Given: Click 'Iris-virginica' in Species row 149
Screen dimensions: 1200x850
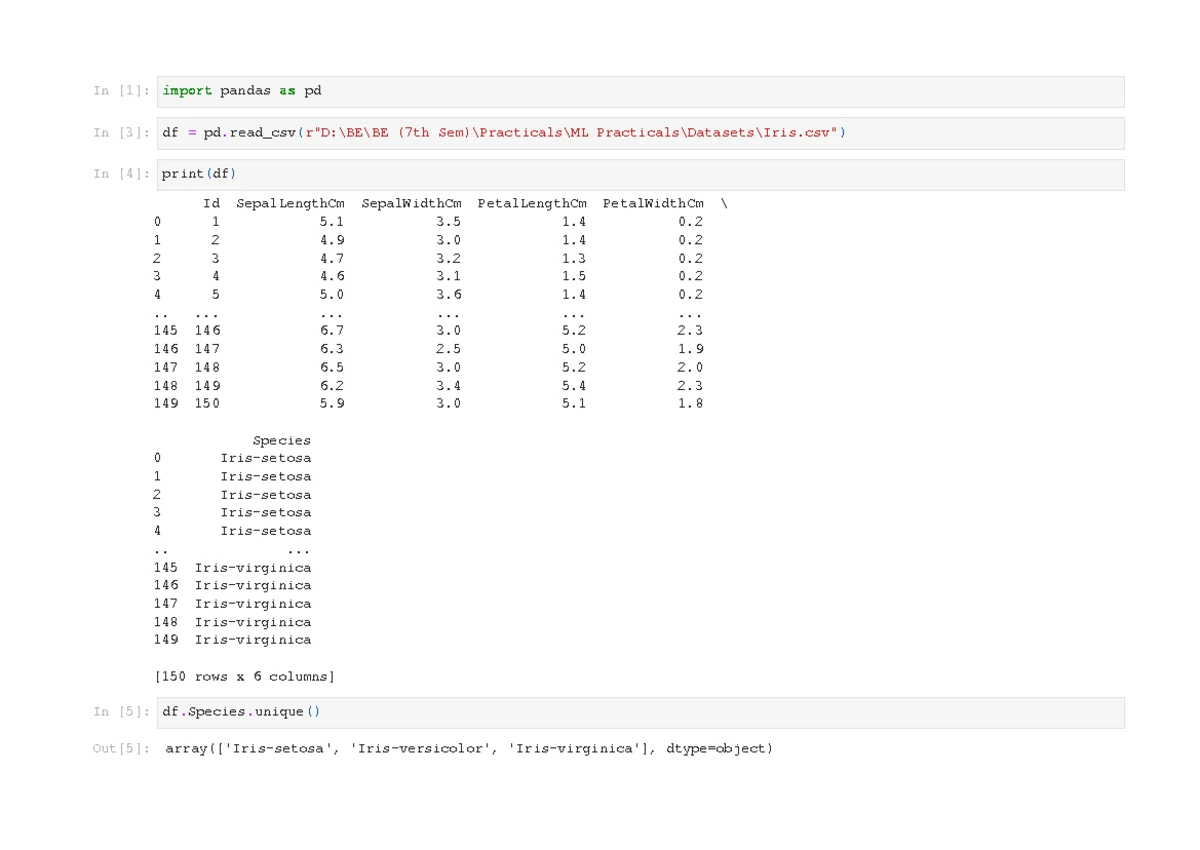Looking at the screenshot, I should [x=253, y=640].
